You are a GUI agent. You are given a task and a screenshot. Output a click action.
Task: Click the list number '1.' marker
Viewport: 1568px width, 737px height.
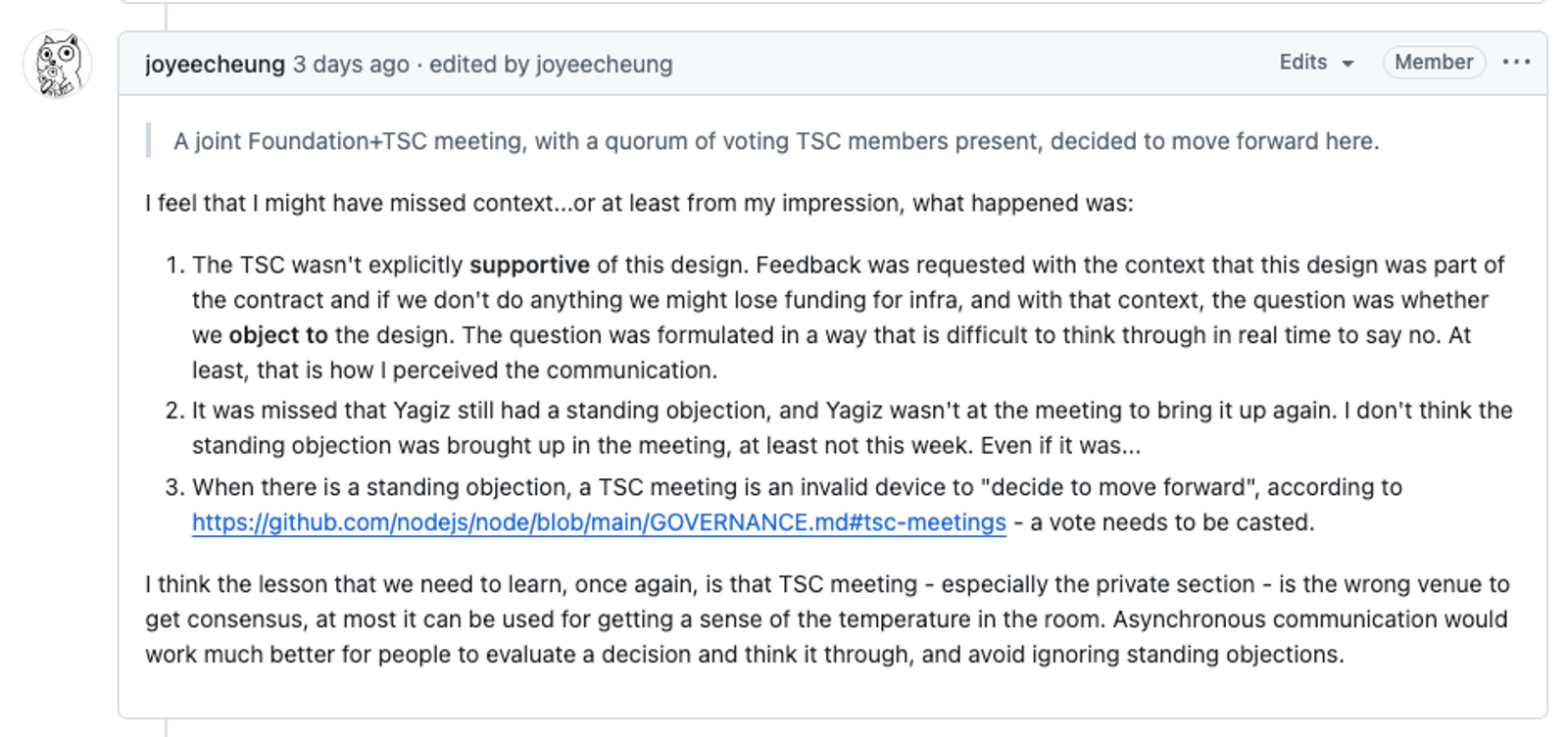click(x=175, y=266)
